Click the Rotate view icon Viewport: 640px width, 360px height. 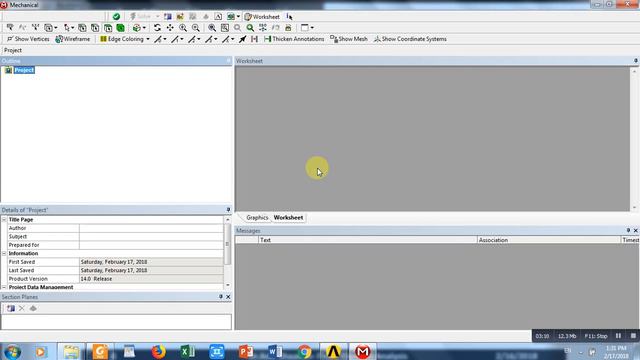[x=157, y=28]
